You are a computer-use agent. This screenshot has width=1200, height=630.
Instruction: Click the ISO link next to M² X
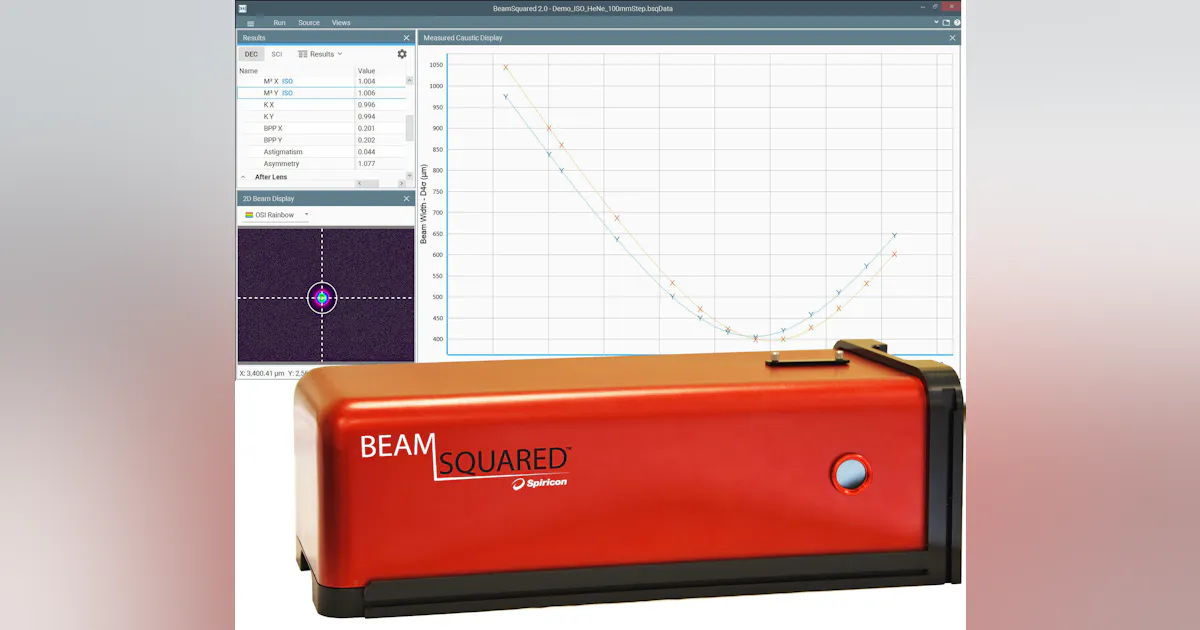point(287,81)
